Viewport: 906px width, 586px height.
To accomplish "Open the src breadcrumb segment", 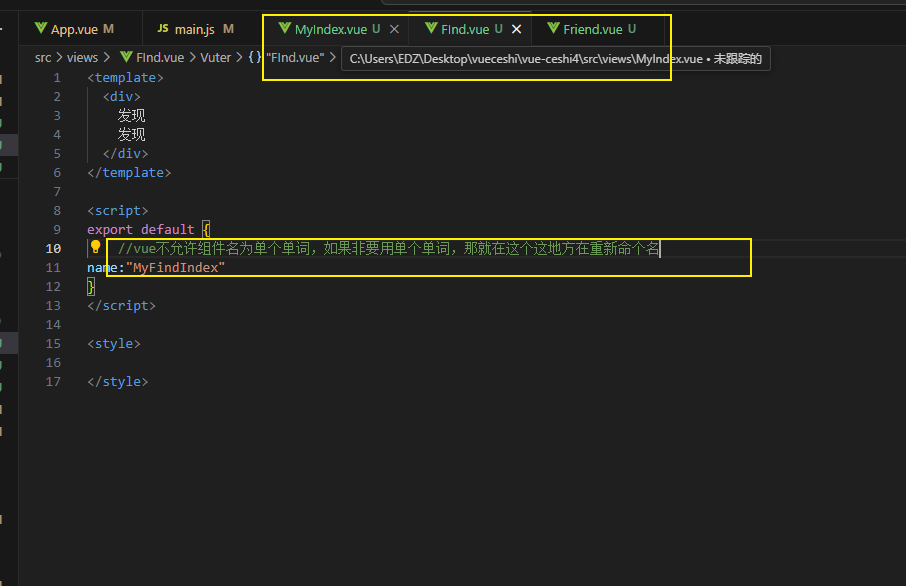I will [x=43, y=58].
